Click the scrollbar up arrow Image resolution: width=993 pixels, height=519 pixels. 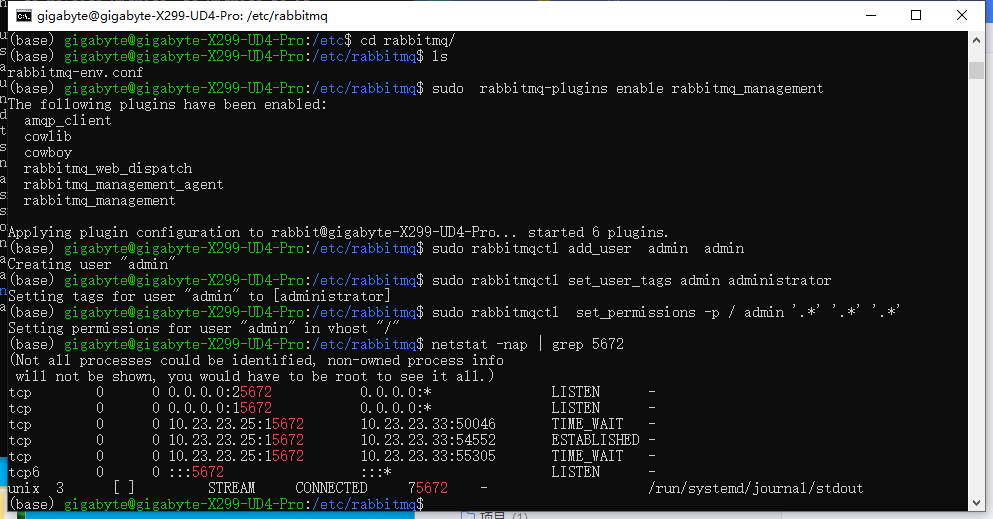click(x=976, y=40)
